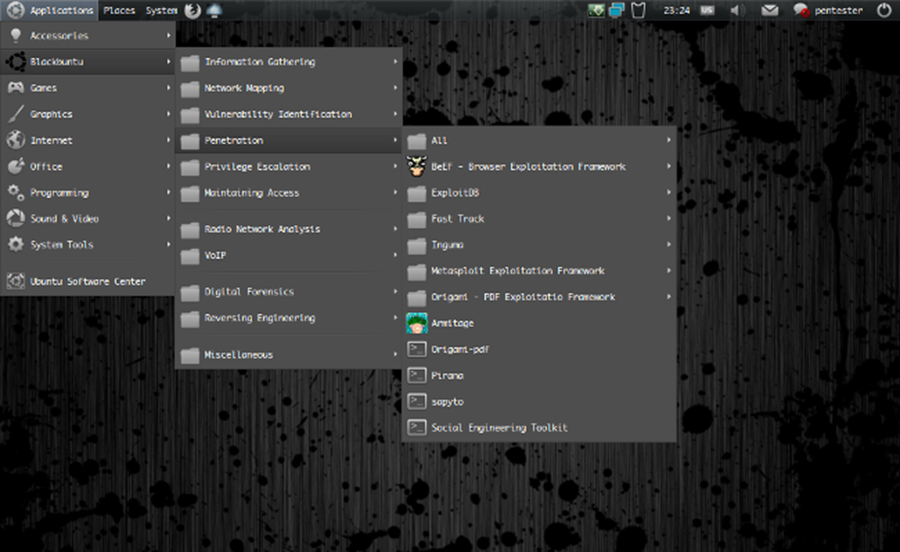Expand the Inguma submenu arrow
The image size is (900, 552).
(669, 244)
